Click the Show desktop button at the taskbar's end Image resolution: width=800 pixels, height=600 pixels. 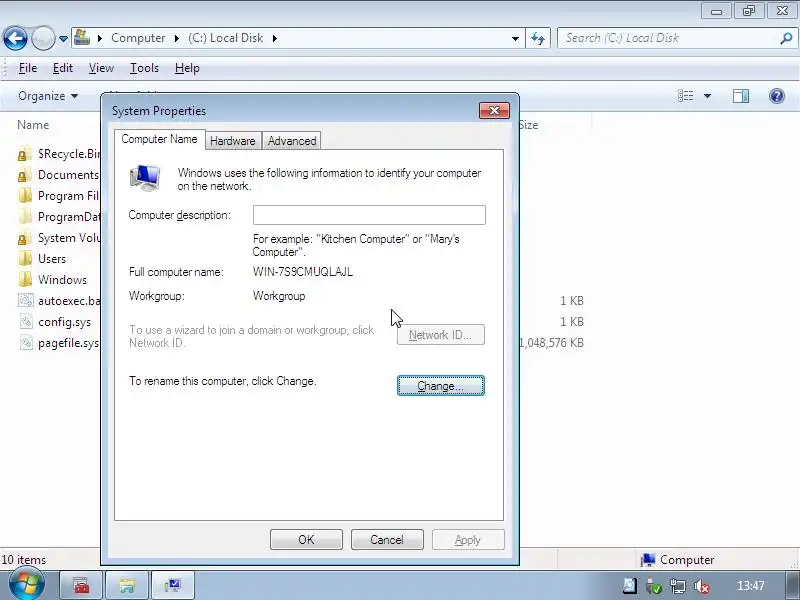792,585
